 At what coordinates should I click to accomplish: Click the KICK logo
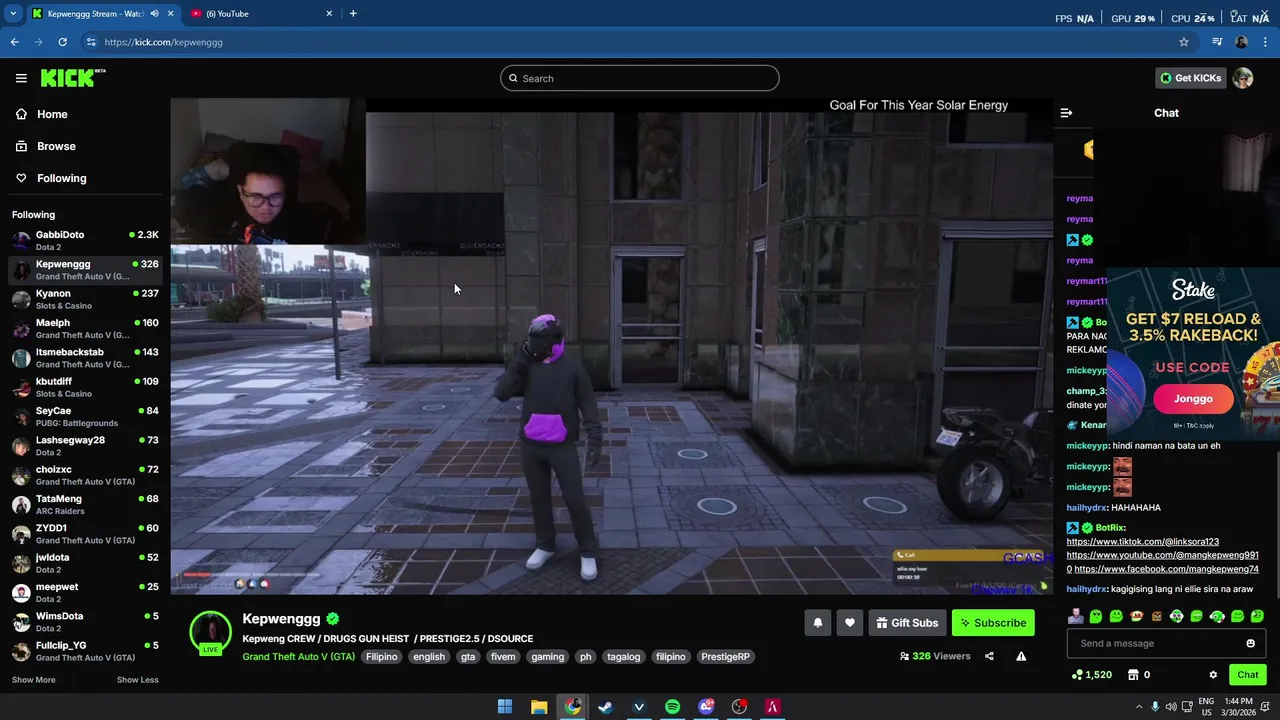pos(72,78)
